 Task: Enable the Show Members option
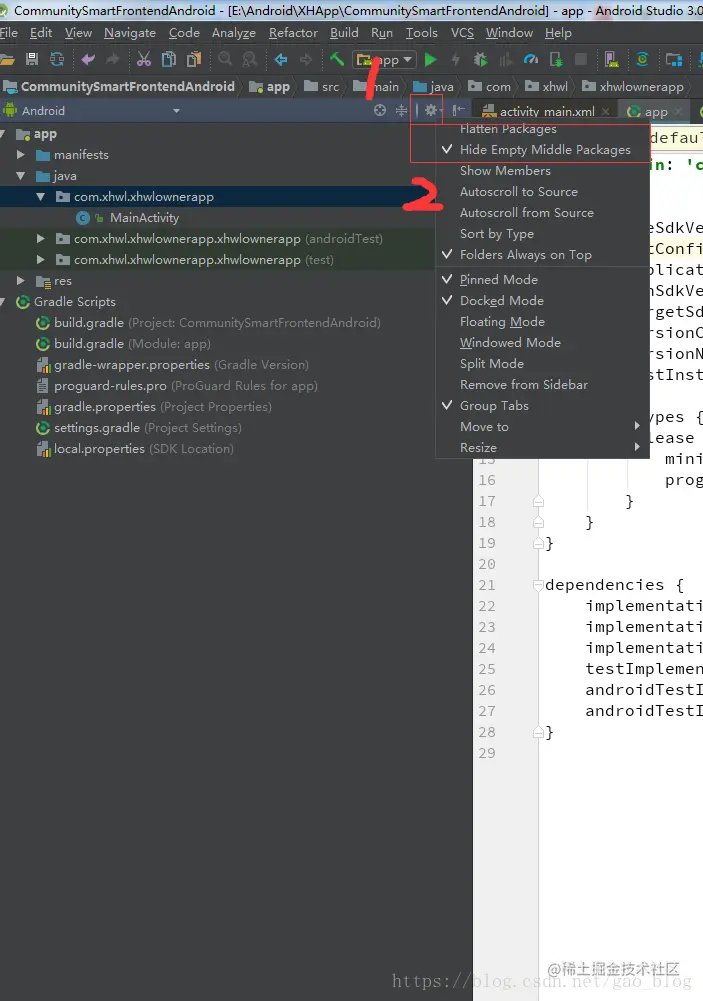543,170
